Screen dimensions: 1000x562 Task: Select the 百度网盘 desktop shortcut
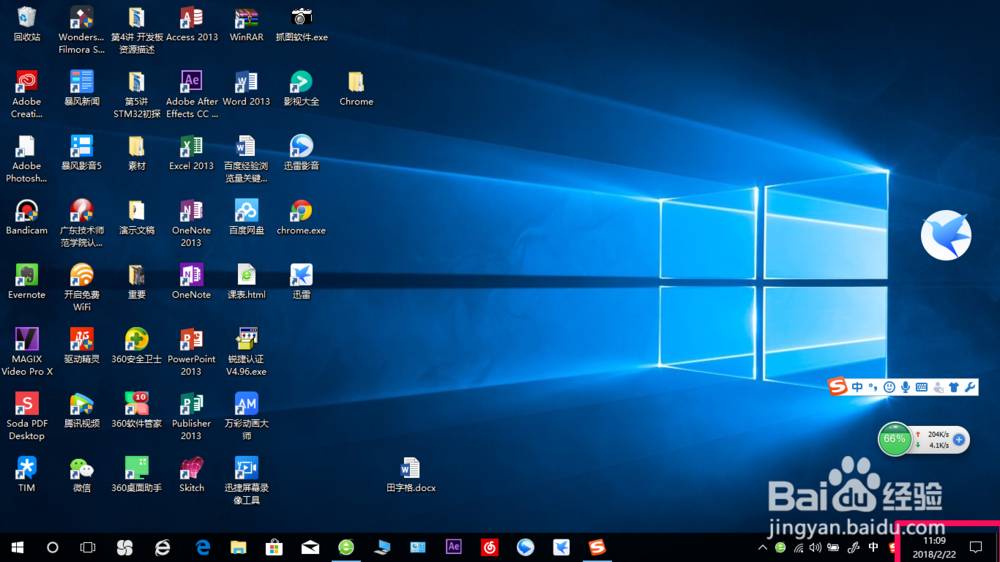pos(246,218)
